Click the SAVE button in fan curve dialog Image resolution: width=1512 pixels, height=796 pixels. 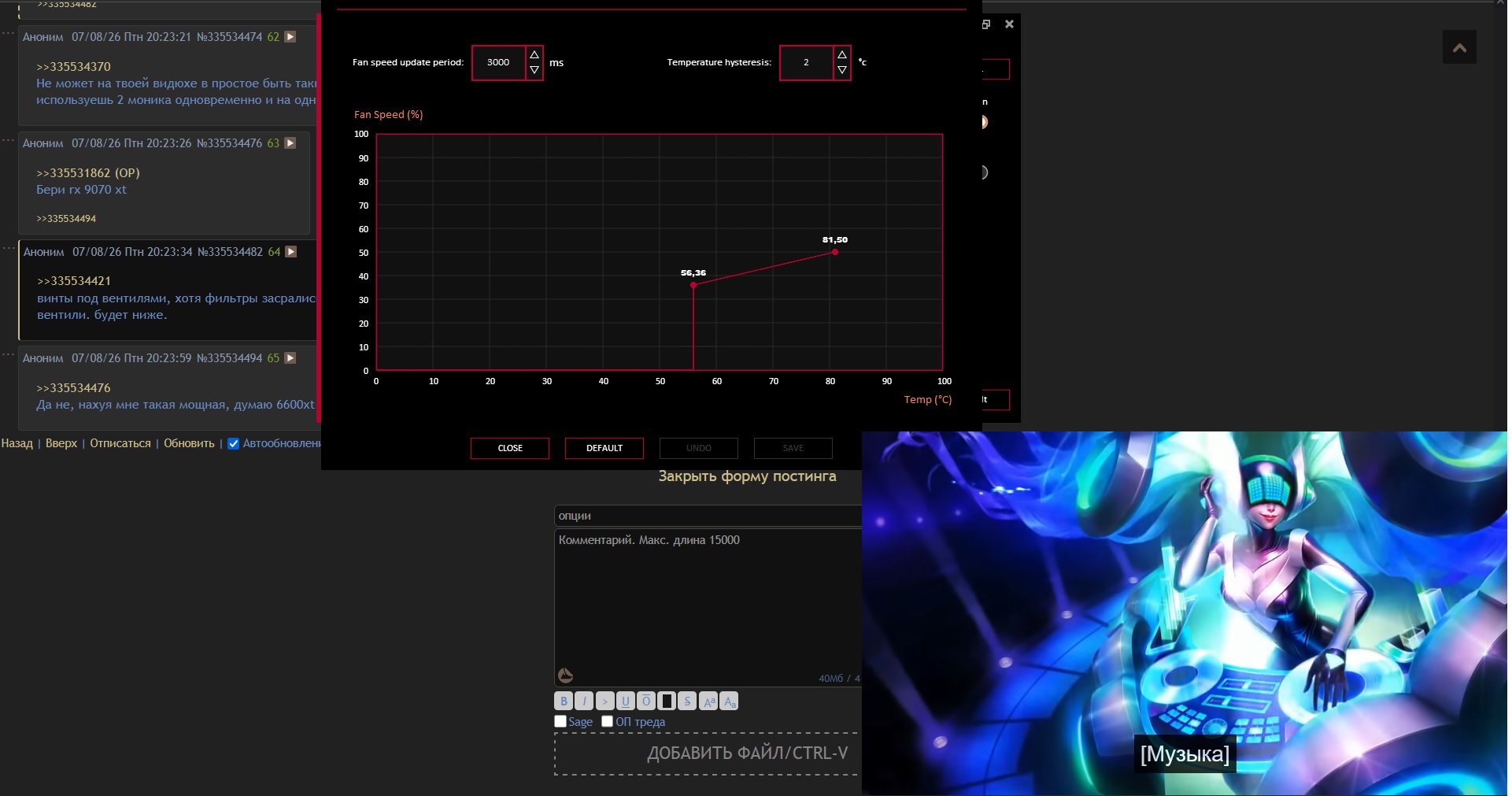[x=793, y=448]
